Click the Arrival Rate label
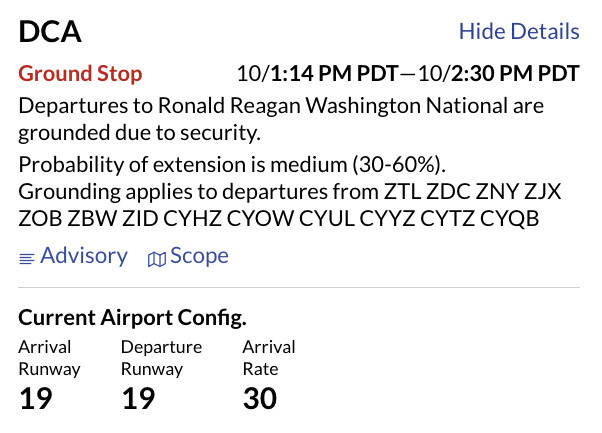Viewport: 602px width, 433px height. [x=269, y=358]
